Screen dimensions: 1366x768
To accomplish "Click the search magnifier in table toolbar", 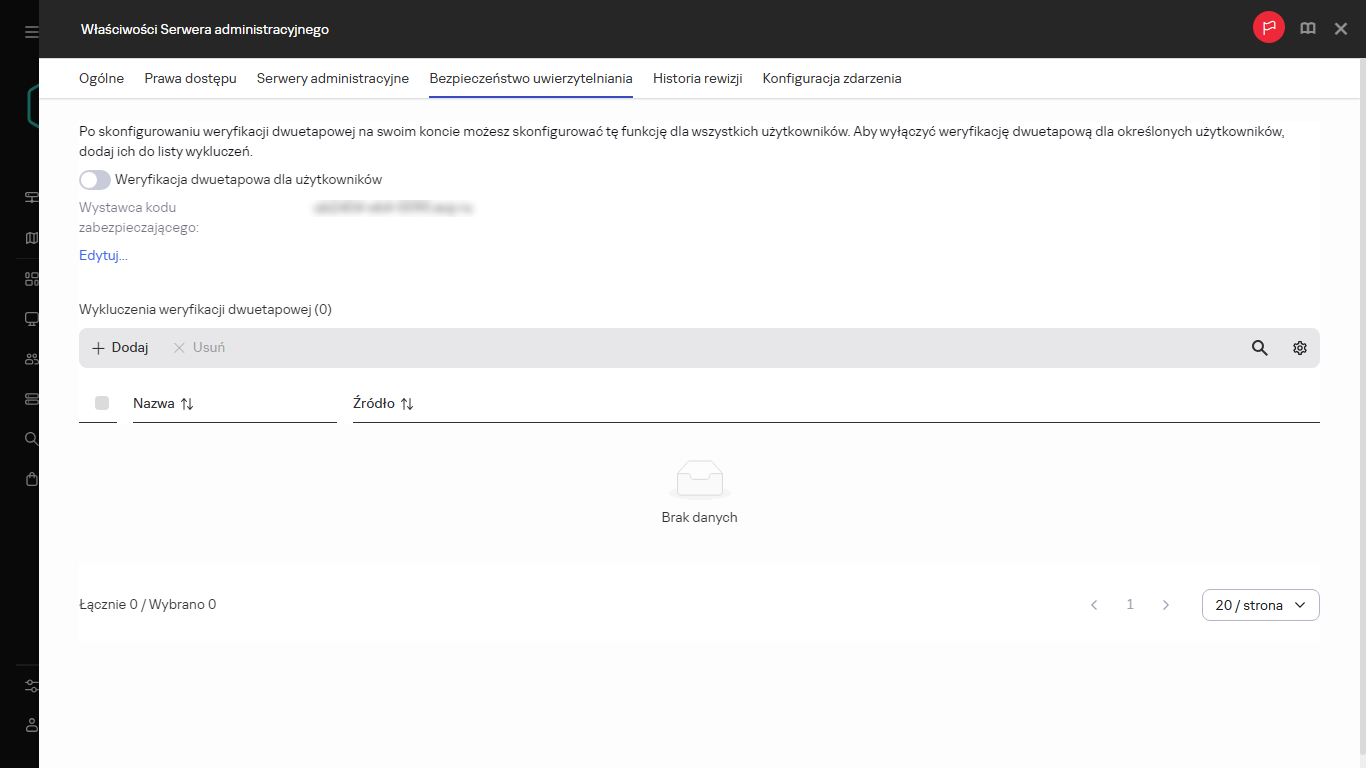I will tap(1259, 348).
